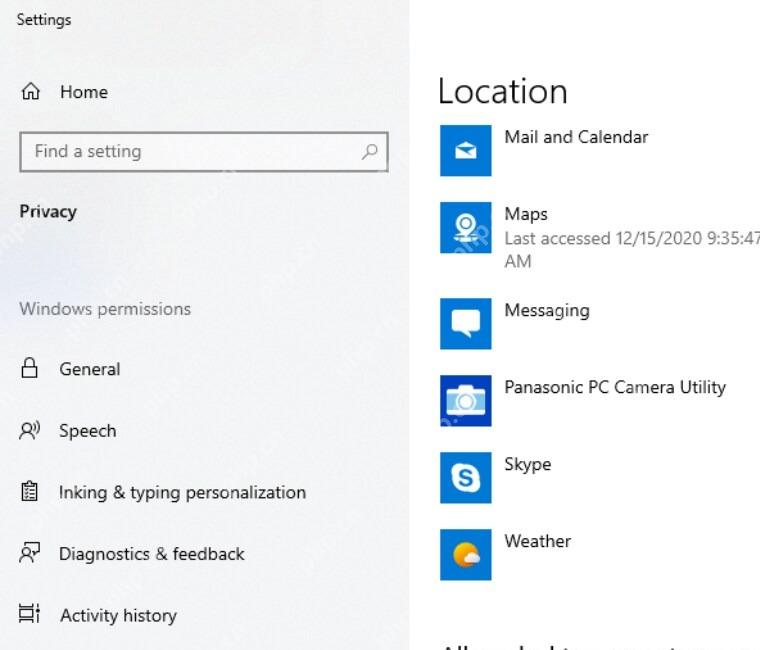Click the Windows permissions heading
This screenshot has height=650, width=760.
click(105, 309)
